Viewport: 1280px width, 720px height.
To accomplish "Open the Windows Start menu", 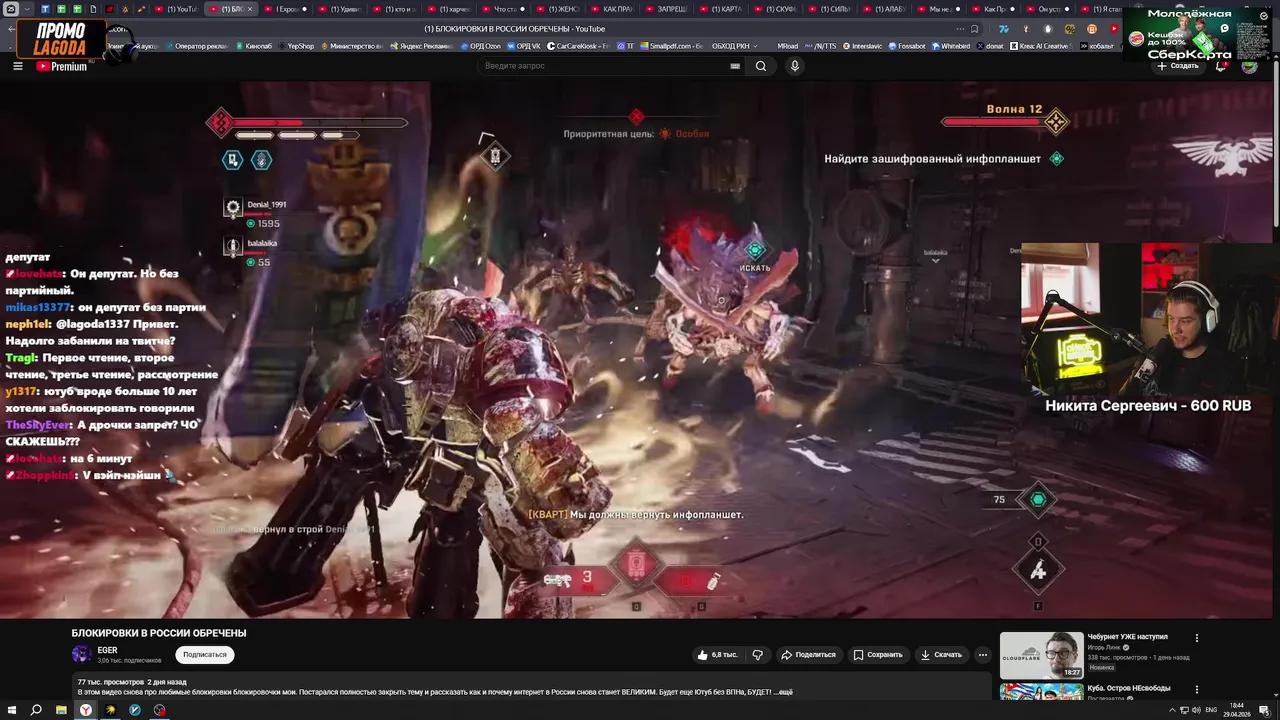I will pyautogui.click(x=11, y=710).
